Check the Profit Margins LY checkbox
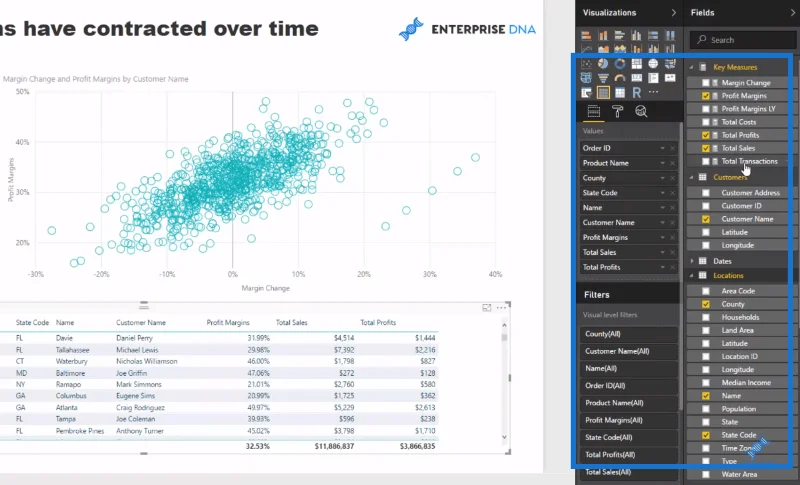 click(706, 109)
